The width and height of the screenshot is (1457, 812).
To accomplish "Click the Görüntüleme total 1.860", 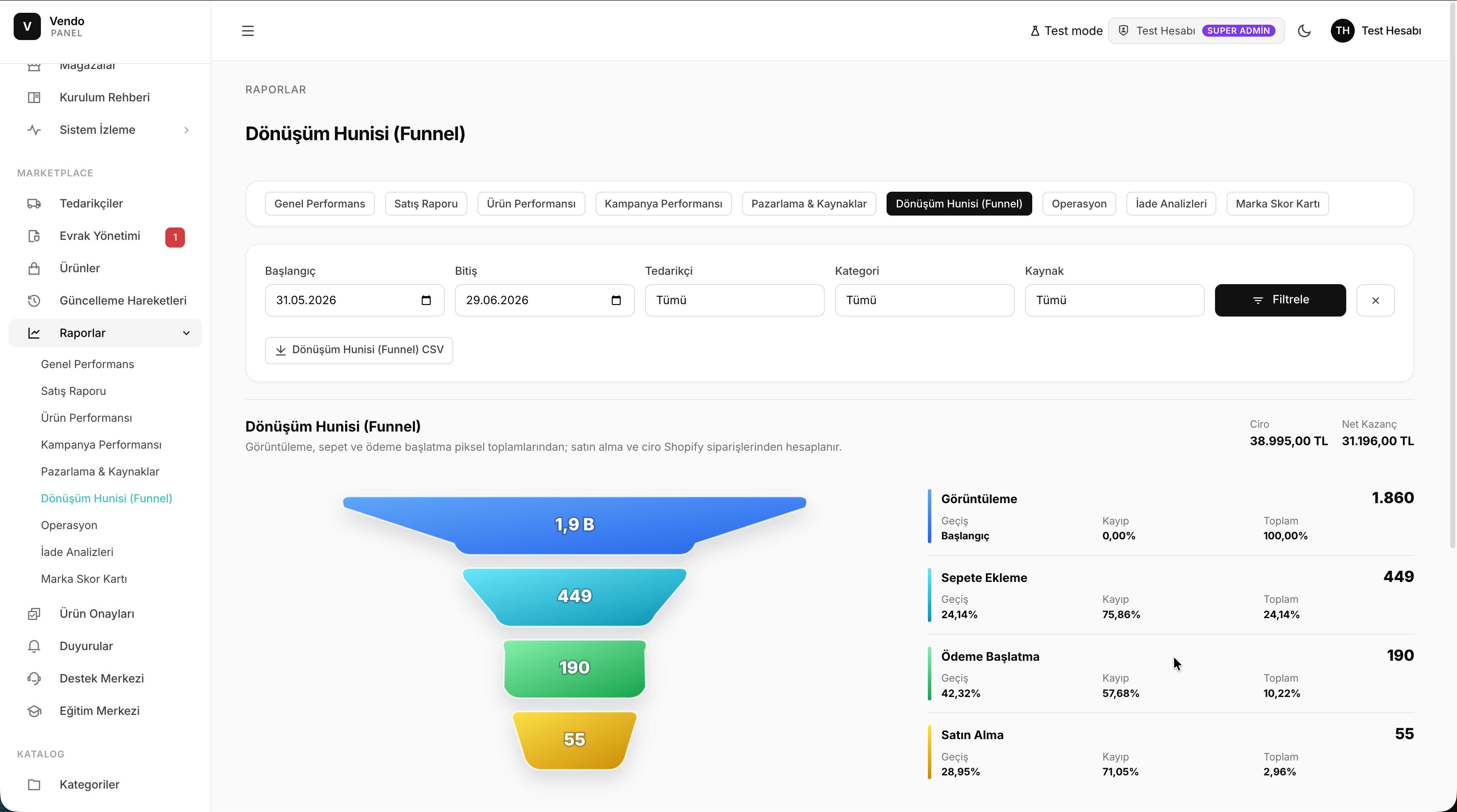I will 1393,498.
